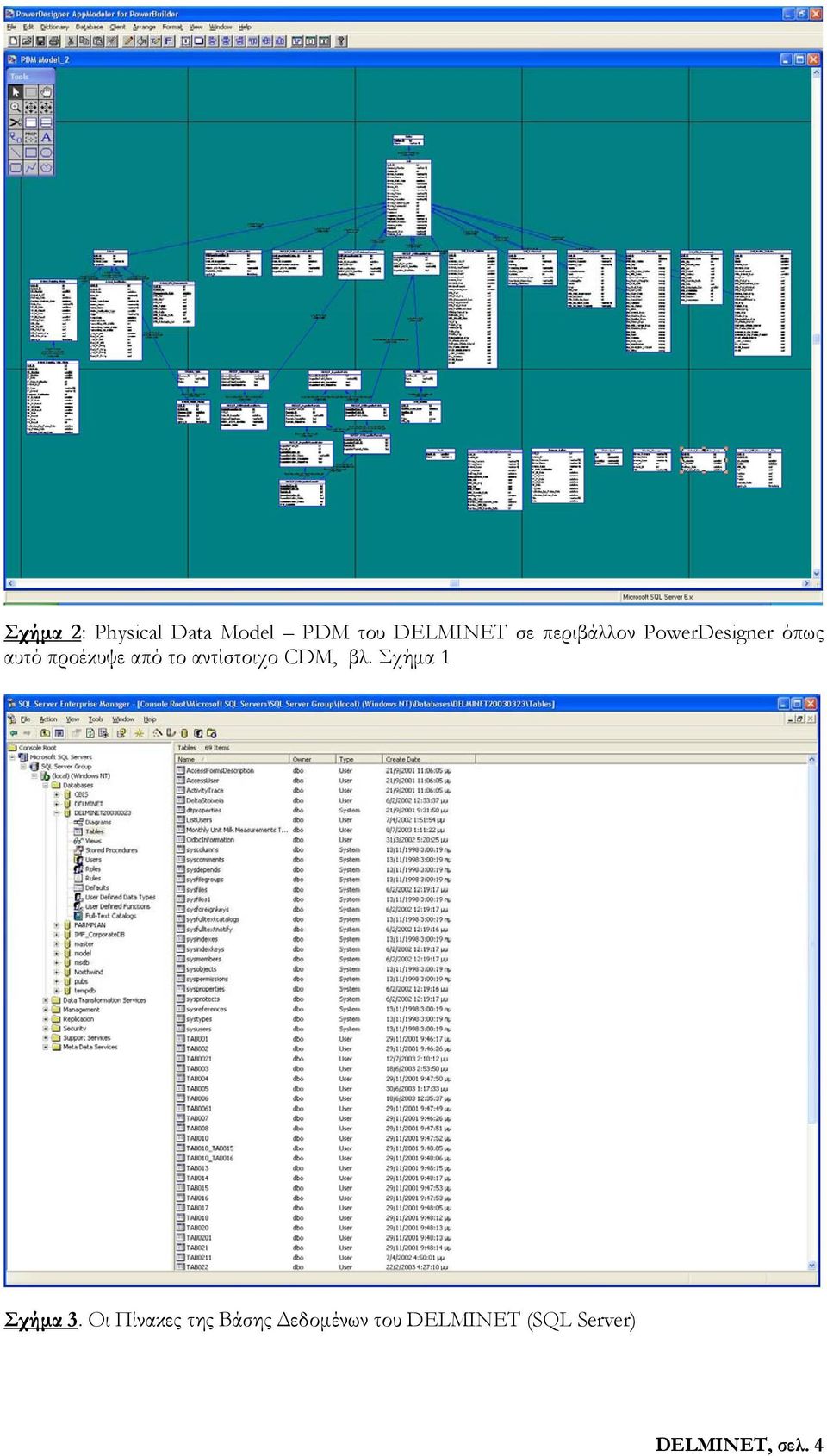Screen dimensions: 827x1456
Task: Expand the DELMINET database node
Action: (57, 804)
